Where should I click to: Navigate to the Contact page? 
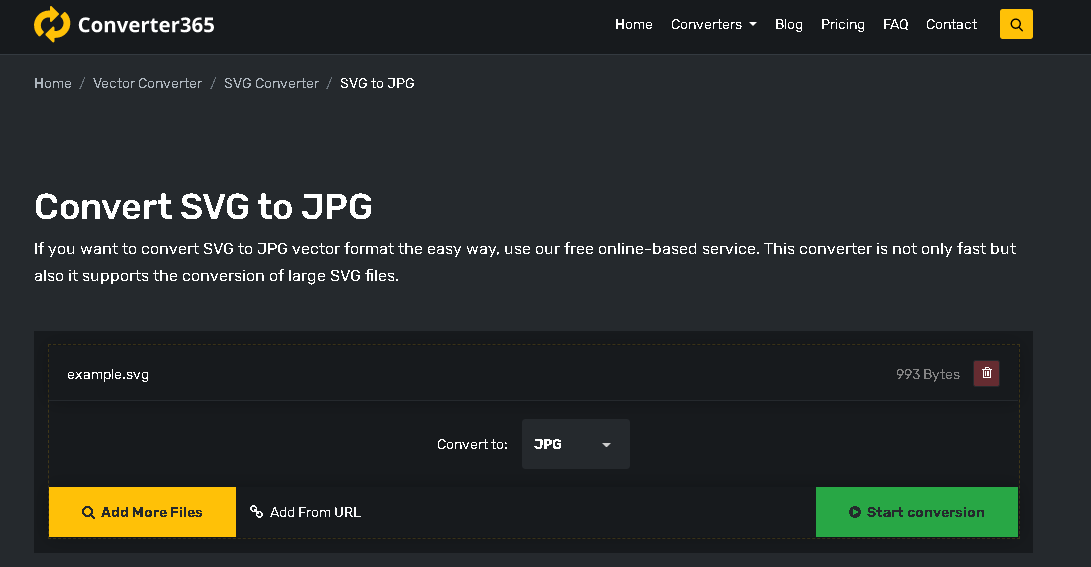[951, 25]
